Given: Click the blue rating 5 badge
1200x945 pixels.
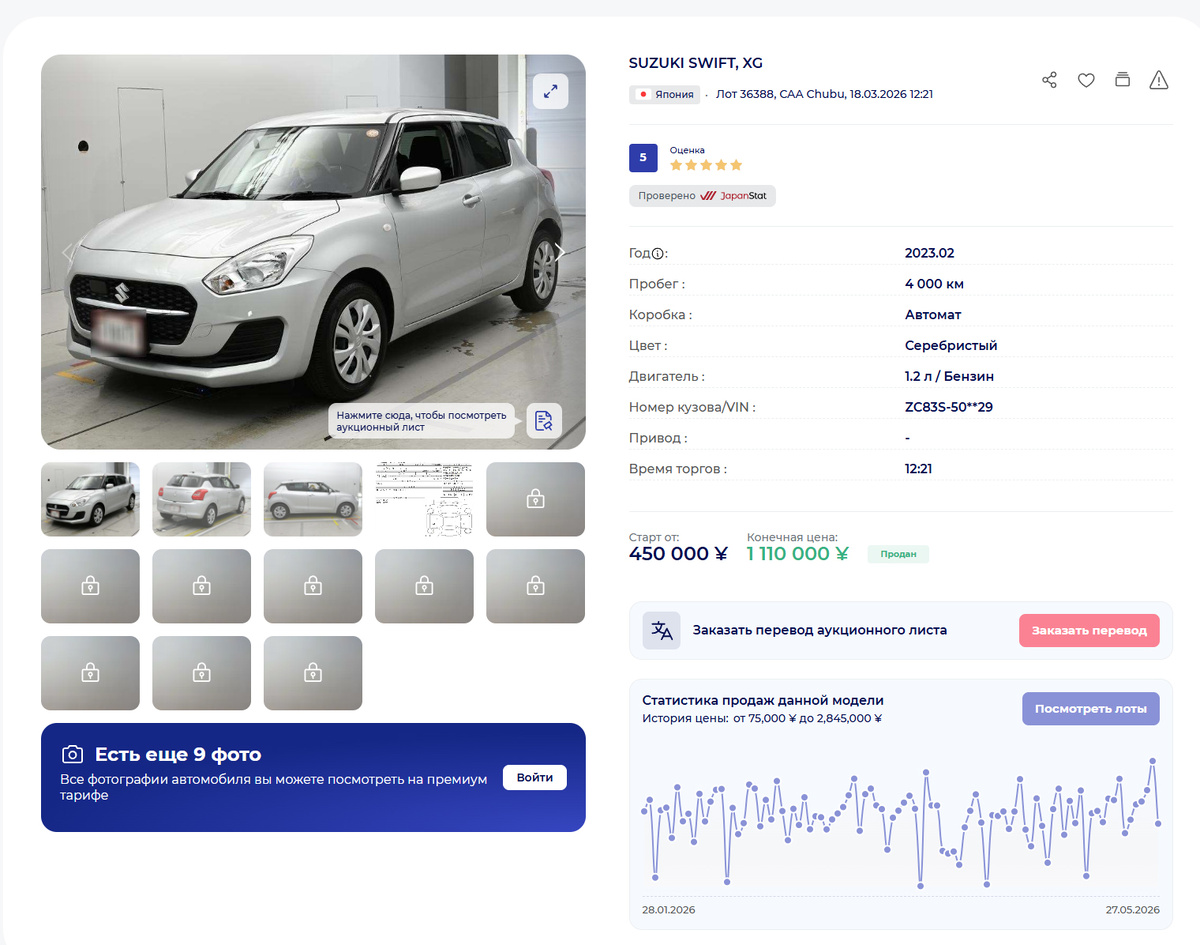Looking at the screenshot, I should [643, 158].
